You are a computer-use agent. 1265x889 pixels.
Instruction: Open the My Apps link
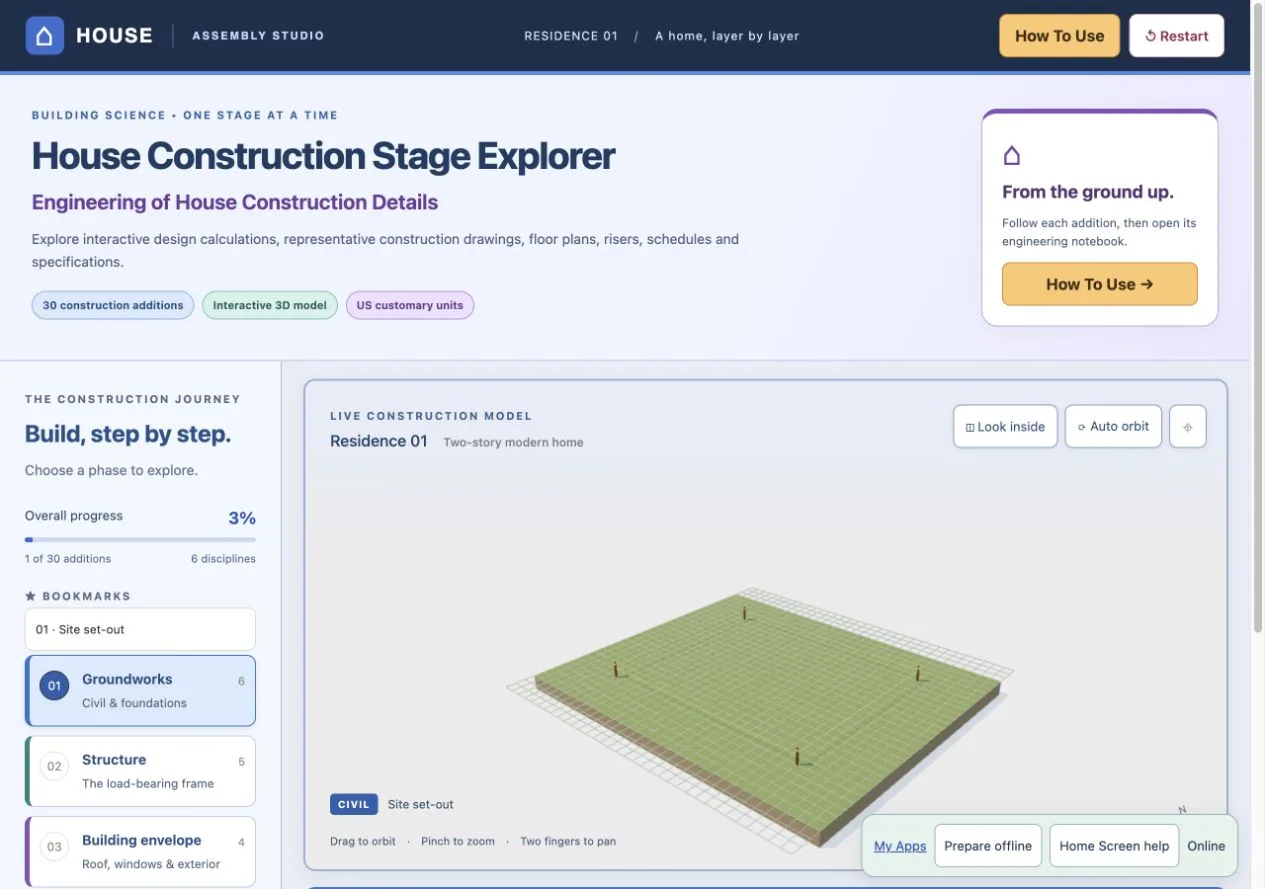coord(900,846)
